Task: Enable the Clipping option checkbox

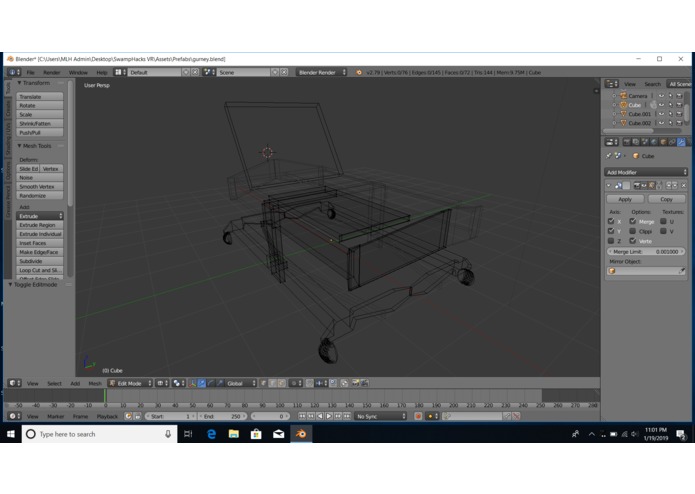Action: point(633,231)
